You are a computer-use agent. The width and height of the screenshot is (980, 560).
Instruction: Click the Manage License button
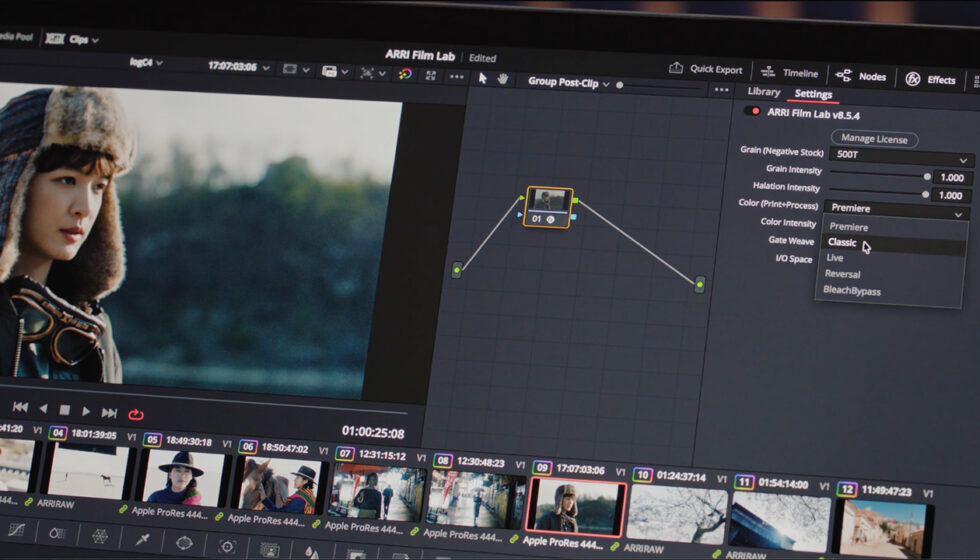tap(874, 139)
